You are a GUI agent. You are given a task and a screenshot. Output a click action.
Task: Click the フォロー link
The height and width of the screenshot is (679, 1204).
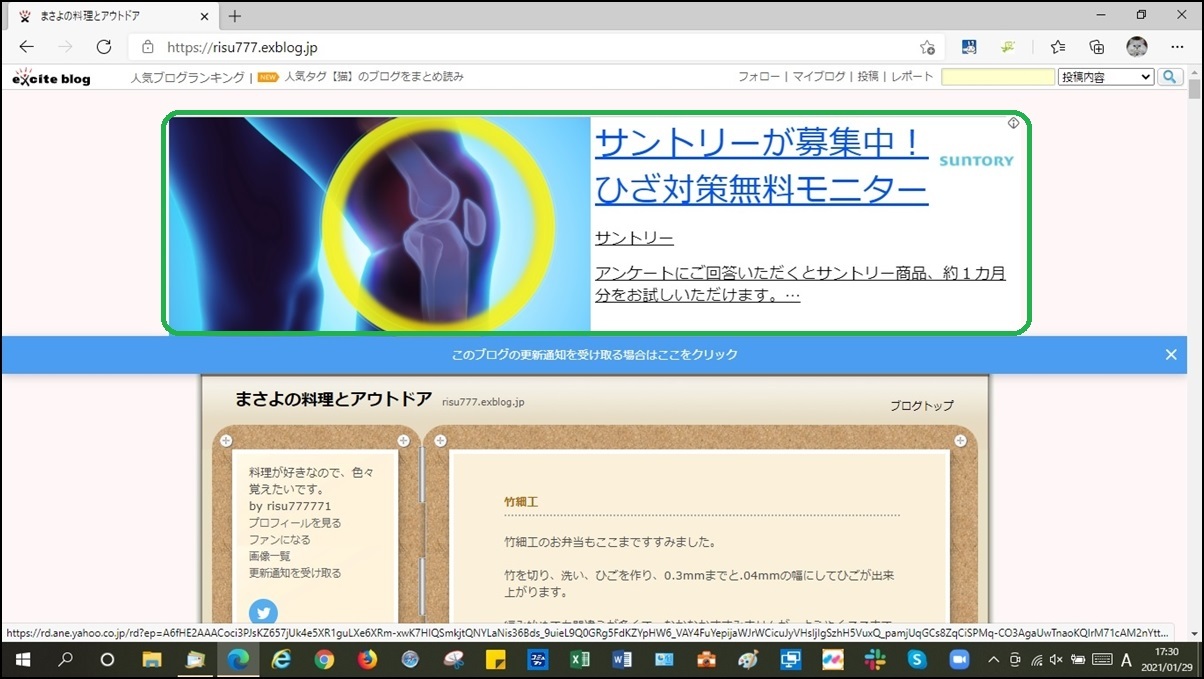pos(759,77)
